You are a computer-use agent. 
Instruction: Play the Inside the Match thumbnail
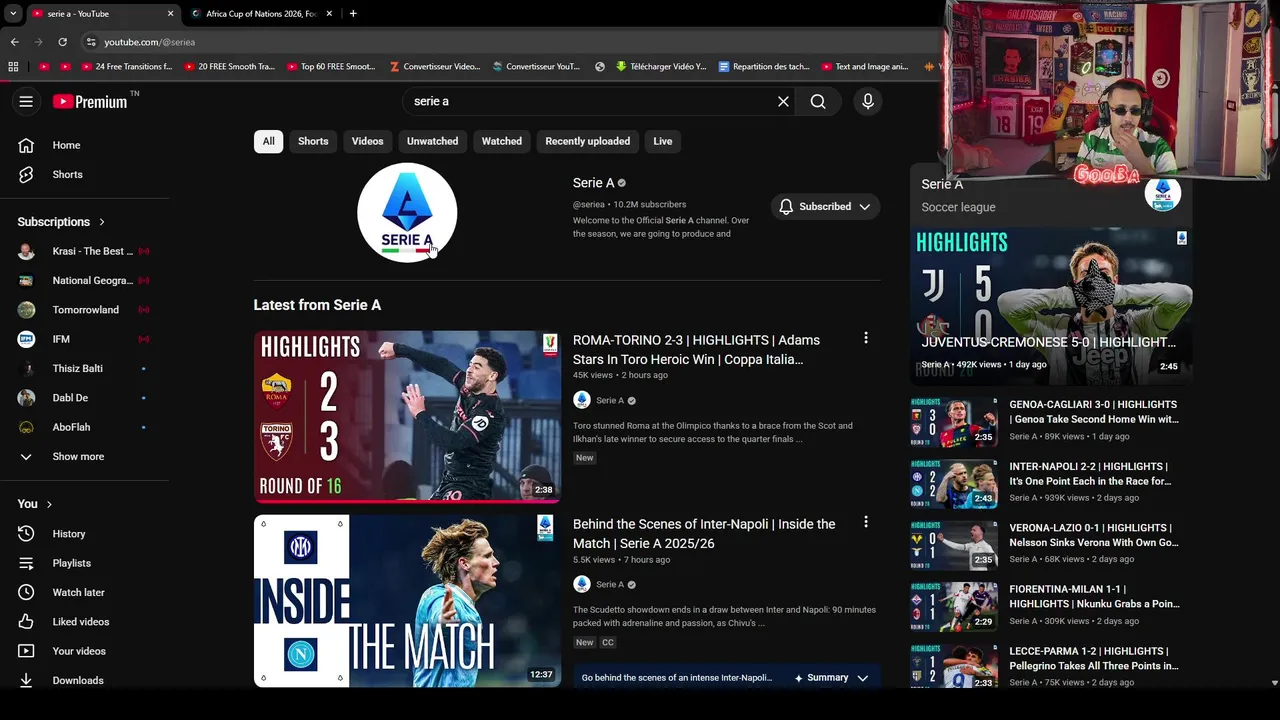(407, 601)
